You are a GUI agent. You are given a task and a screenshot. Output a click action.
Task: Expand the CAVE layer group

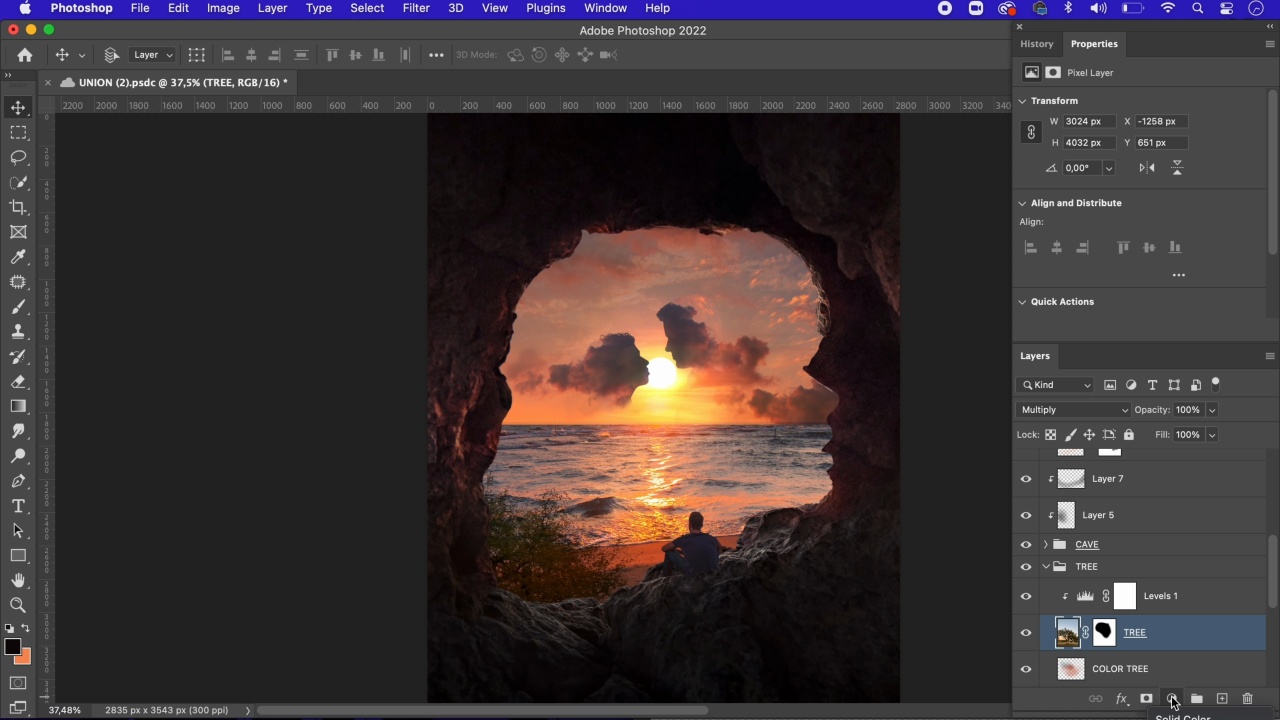click(x=1046, y=545)
